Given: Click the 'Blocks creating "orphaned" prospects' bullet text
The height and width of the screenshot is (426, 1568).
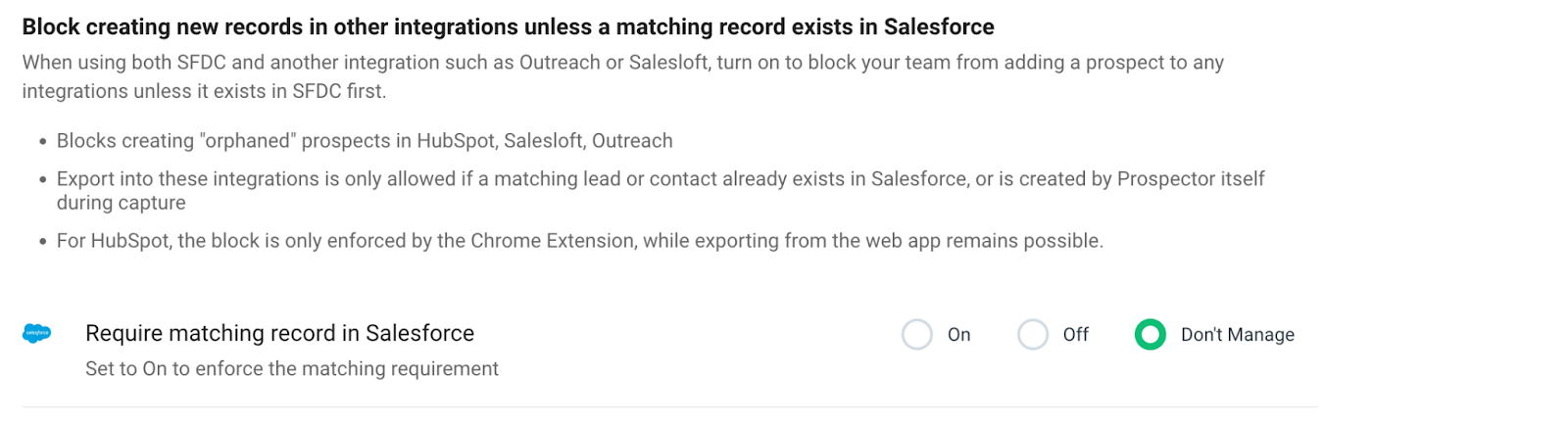Looking at the screenshot, I should [365, 141].
